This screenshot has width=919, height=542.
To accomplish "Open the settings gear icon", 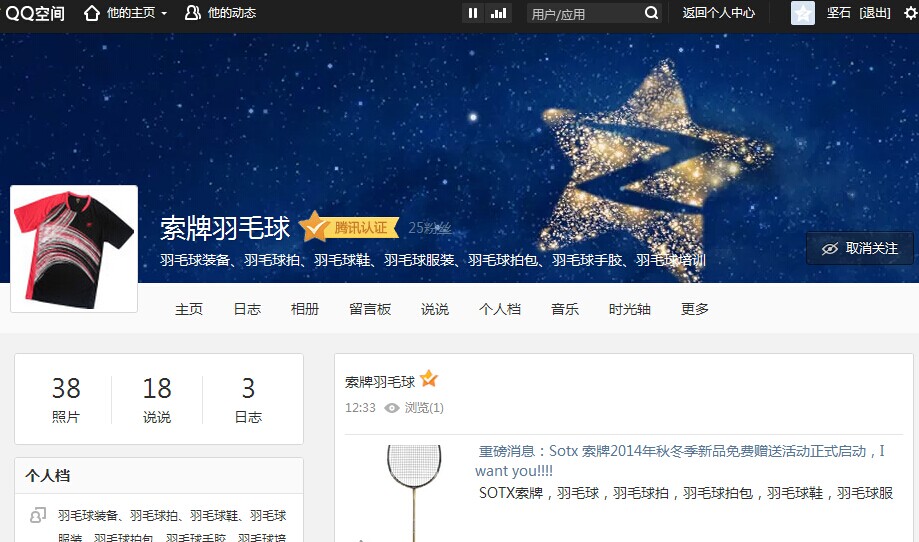I will point(911,13).
